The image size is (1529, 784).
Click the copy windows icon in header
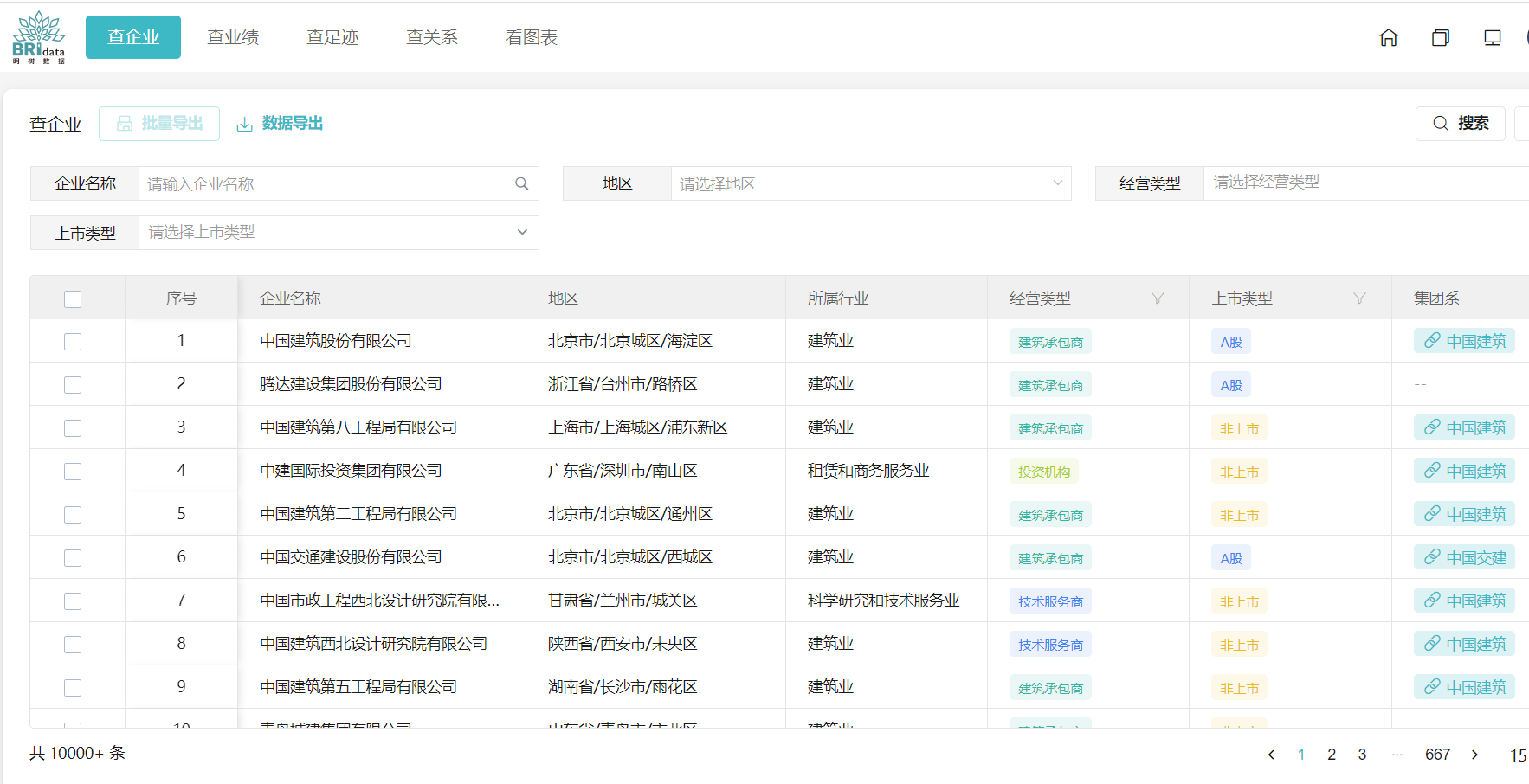click(1441, 37)
